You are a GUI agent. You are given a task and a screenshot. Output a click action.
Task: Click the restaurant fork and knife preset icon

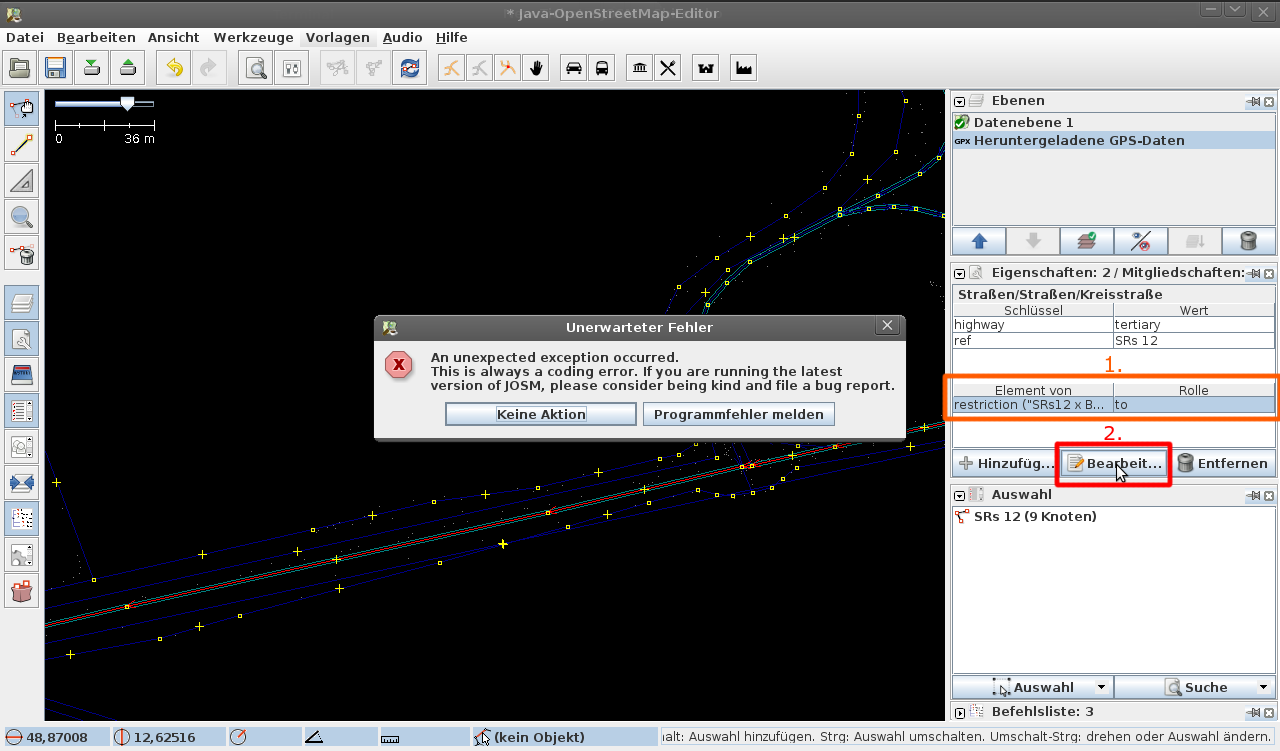668,68
